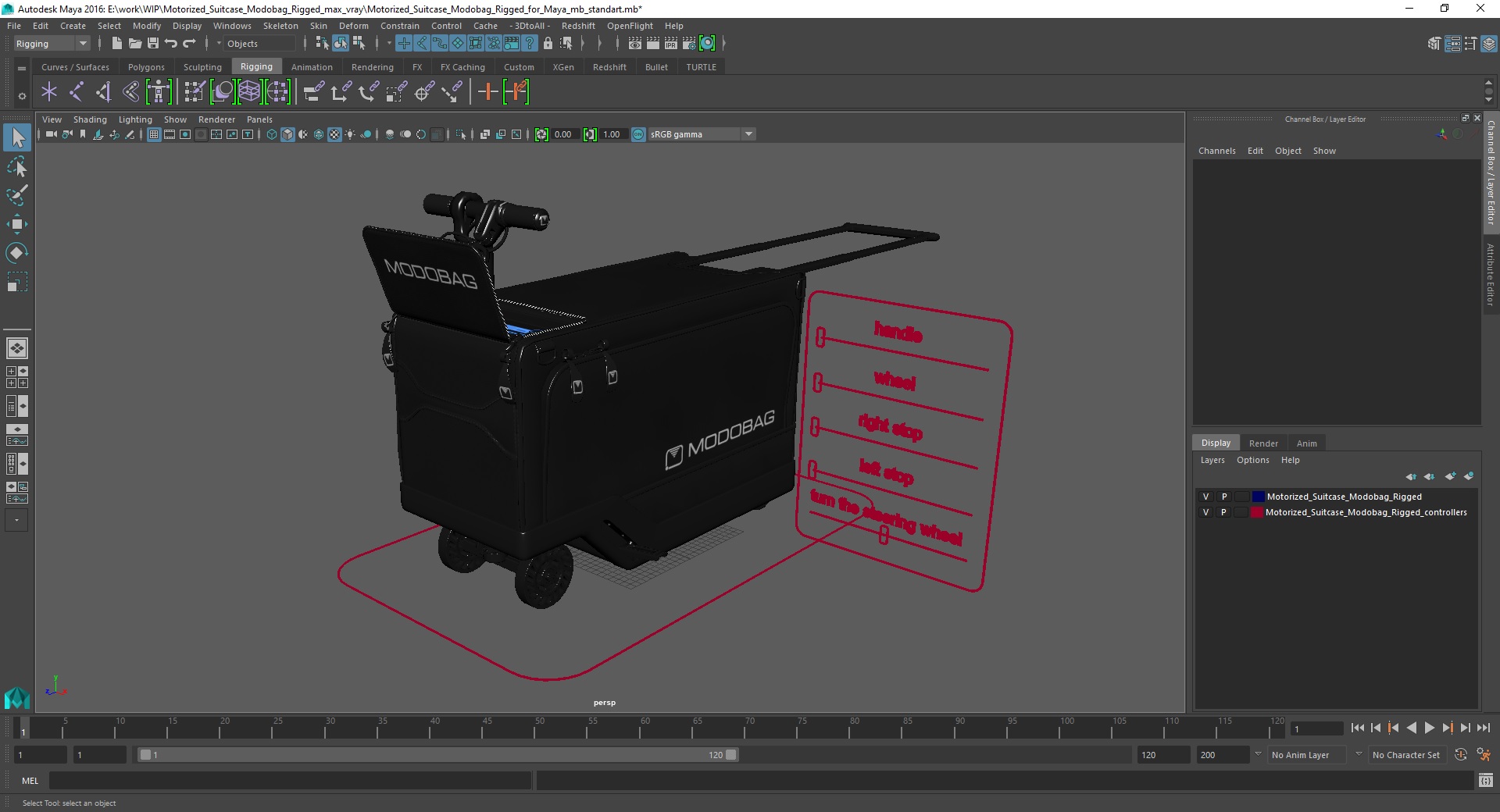The height and width of the screenshot is (812, 1500).
Task: Save the scene with the floppy disk icon
Action: pyautogui.click(x=153, y=44)
